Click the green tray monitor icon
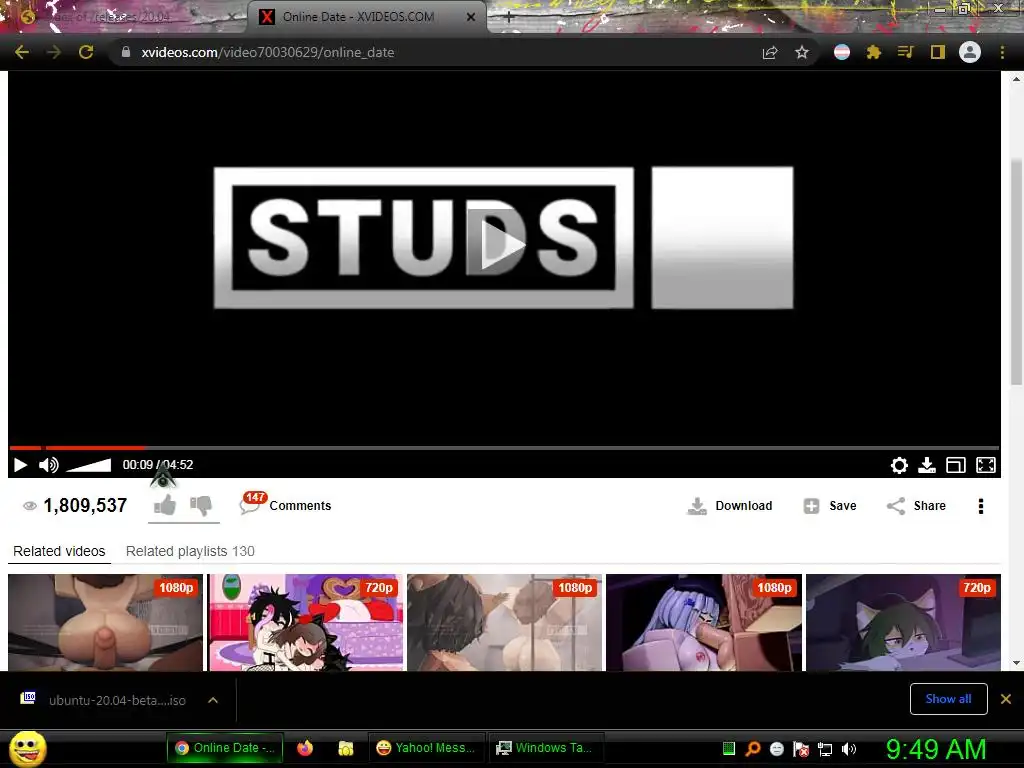The image size is (1024, 768). click(729, 749)
